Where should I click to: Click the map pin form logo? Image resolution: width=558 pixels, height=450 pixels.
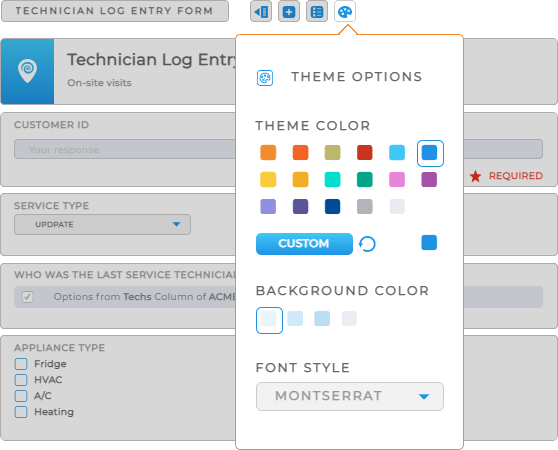(x=27, y=71)
